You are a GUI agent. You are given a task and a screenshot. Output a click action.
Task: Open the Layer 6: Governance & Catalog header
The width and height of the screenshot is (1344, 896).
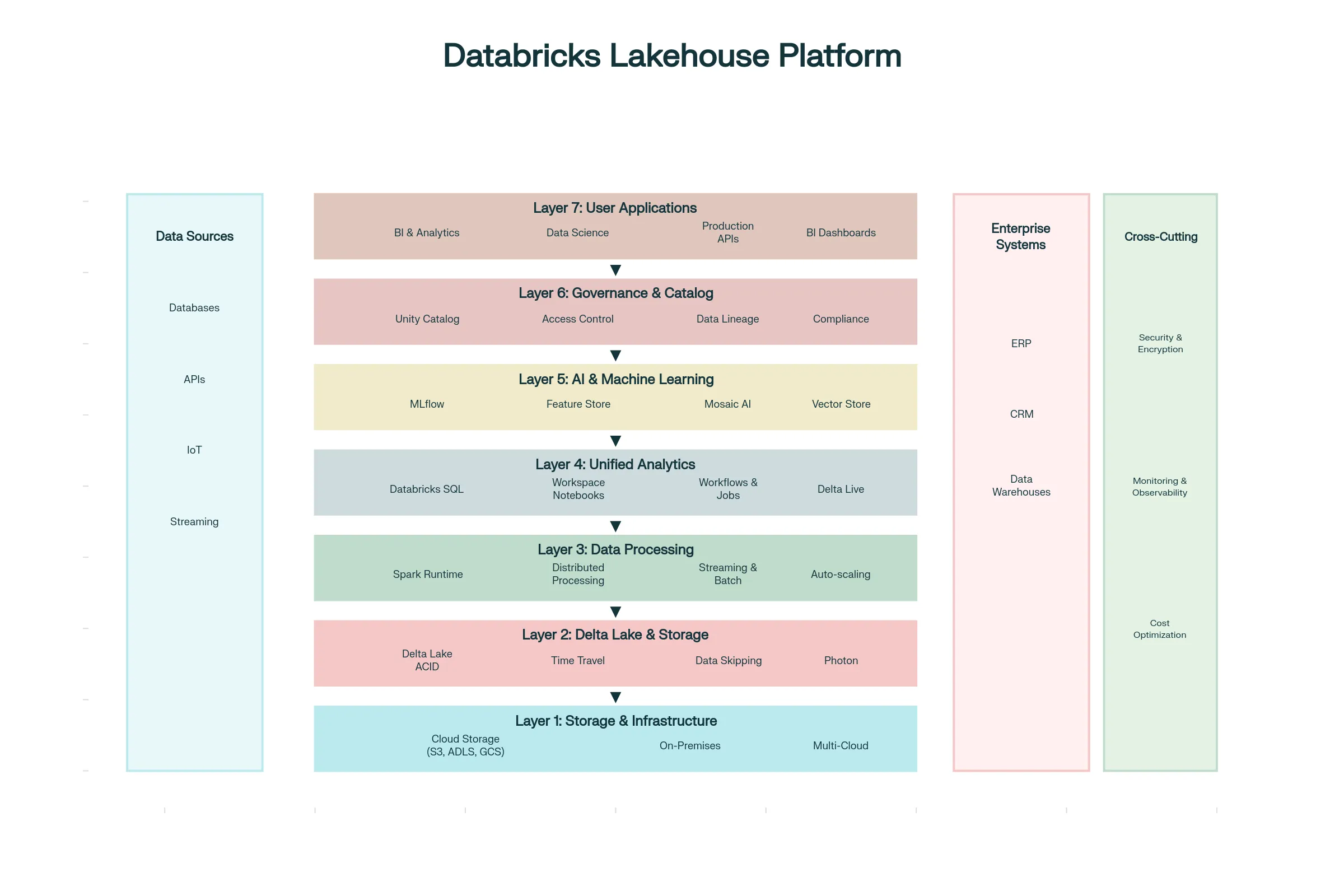point(615,292)
